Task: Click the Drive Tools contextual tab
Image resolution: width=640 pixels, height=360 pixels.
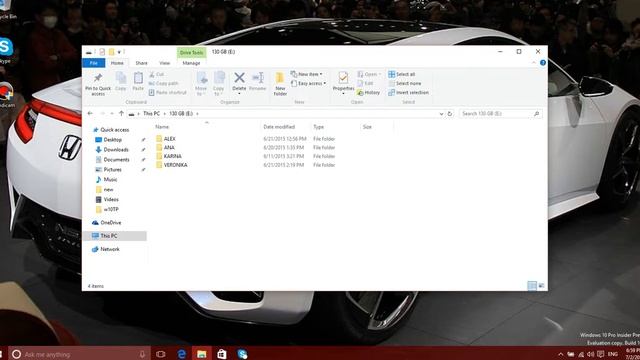Action: (191, 52)
